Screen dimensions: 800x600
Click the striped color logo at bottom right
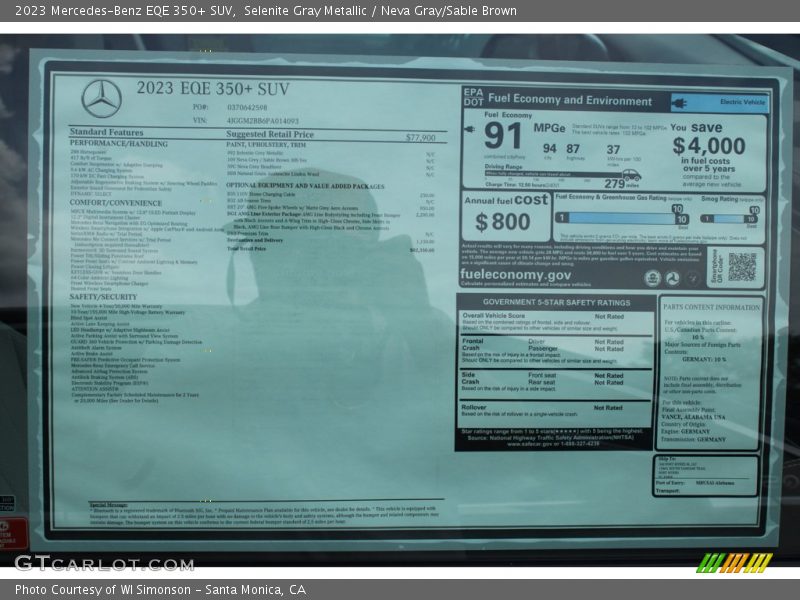735,563
